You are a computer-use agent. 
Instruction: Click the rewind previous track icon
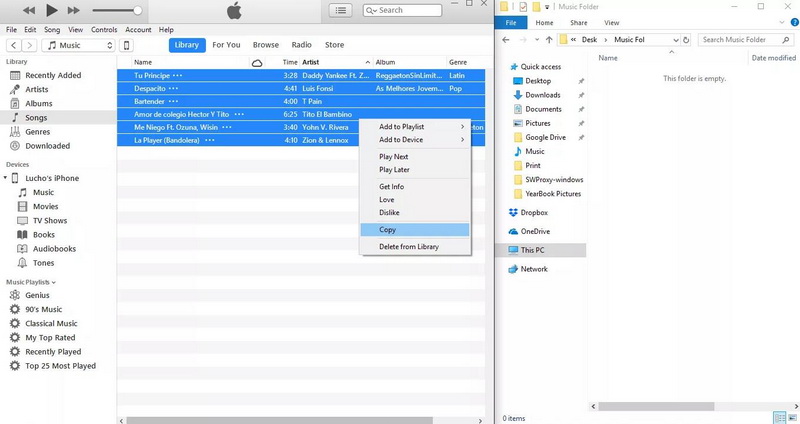click(29, 10)
